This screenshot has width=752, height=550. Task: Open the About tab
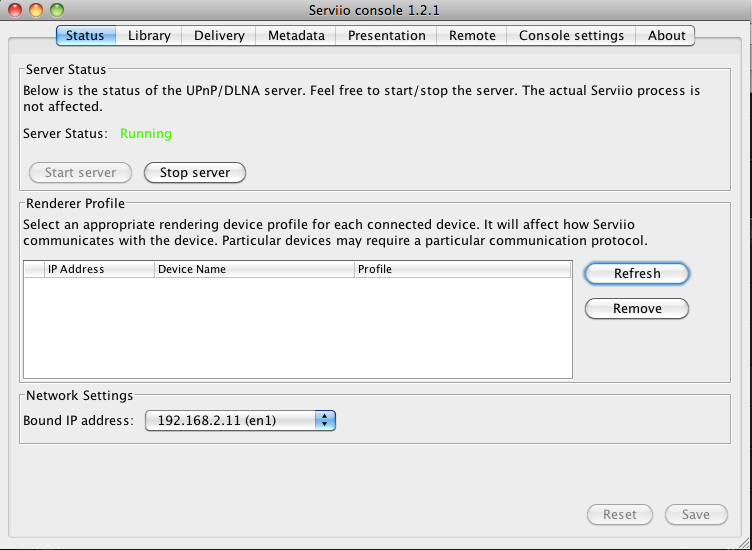[x=666, y=35]
